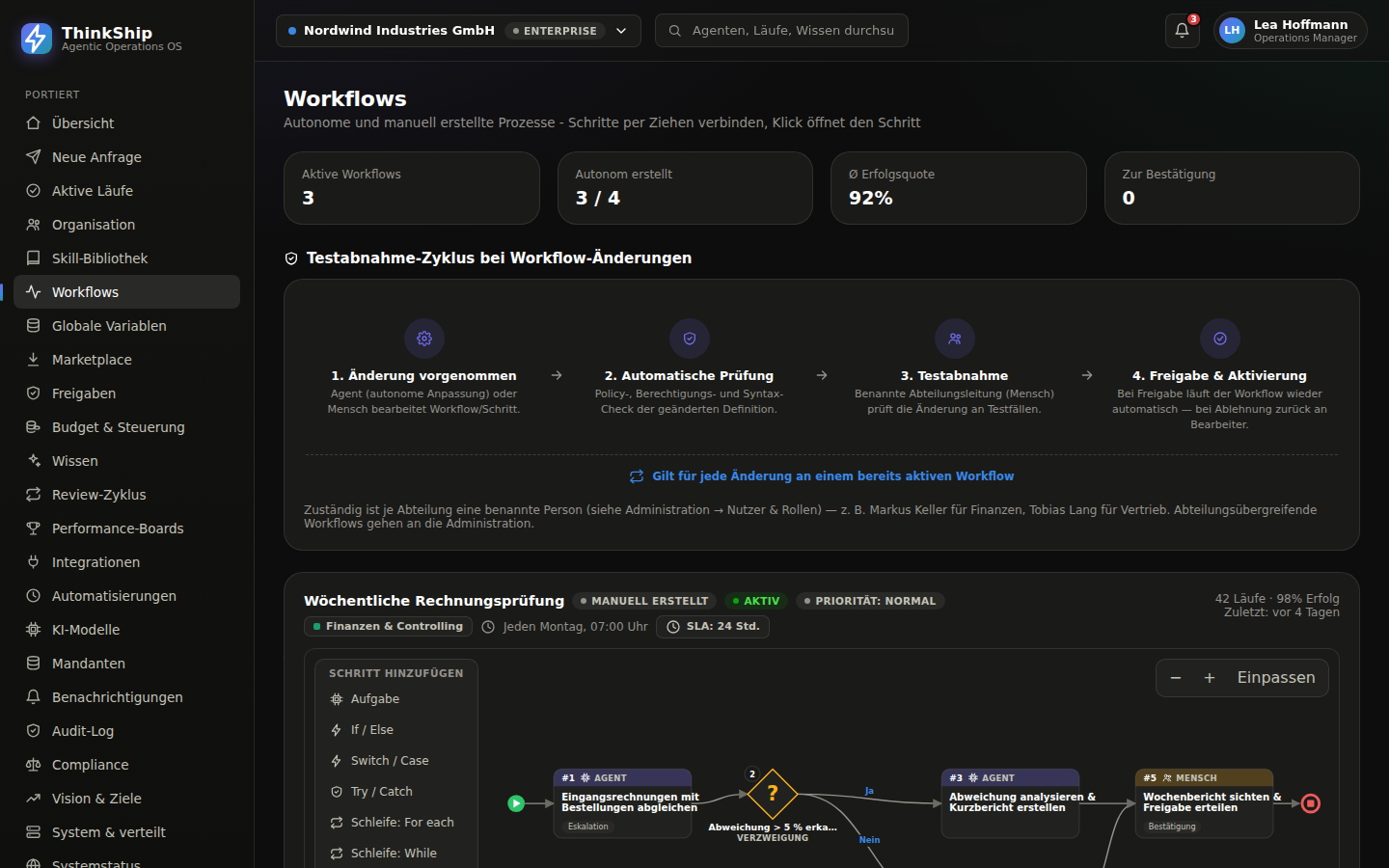Go to Übersicht in the sidebar
Screen dimensions: 1389x868
pyautogui.click(x=126, y=123)
